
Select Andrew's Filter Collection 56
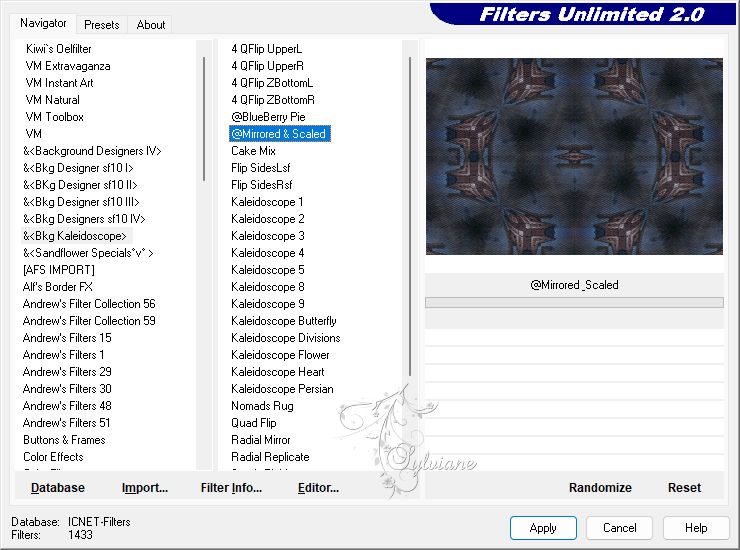coord(89,304)
